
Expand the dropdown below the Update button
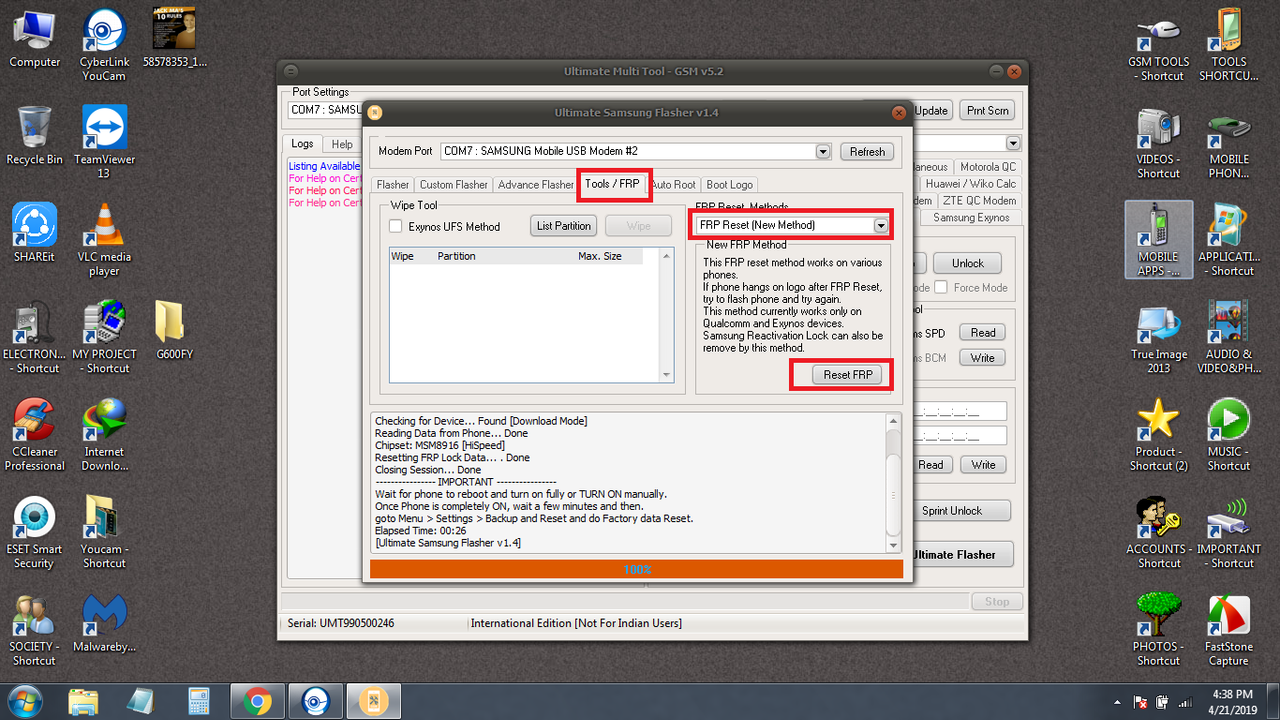1012,144
